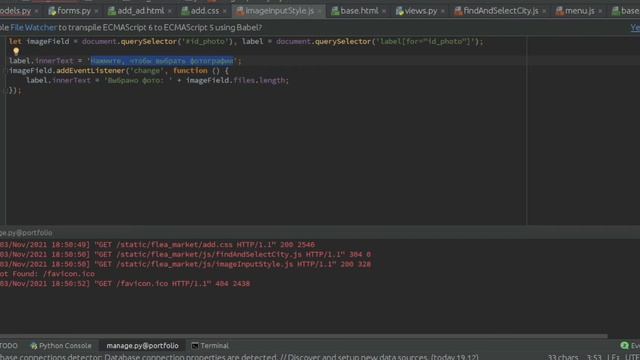Click the highlighted Russian label string
The image size is (640, 360).
tap(162, 61)
